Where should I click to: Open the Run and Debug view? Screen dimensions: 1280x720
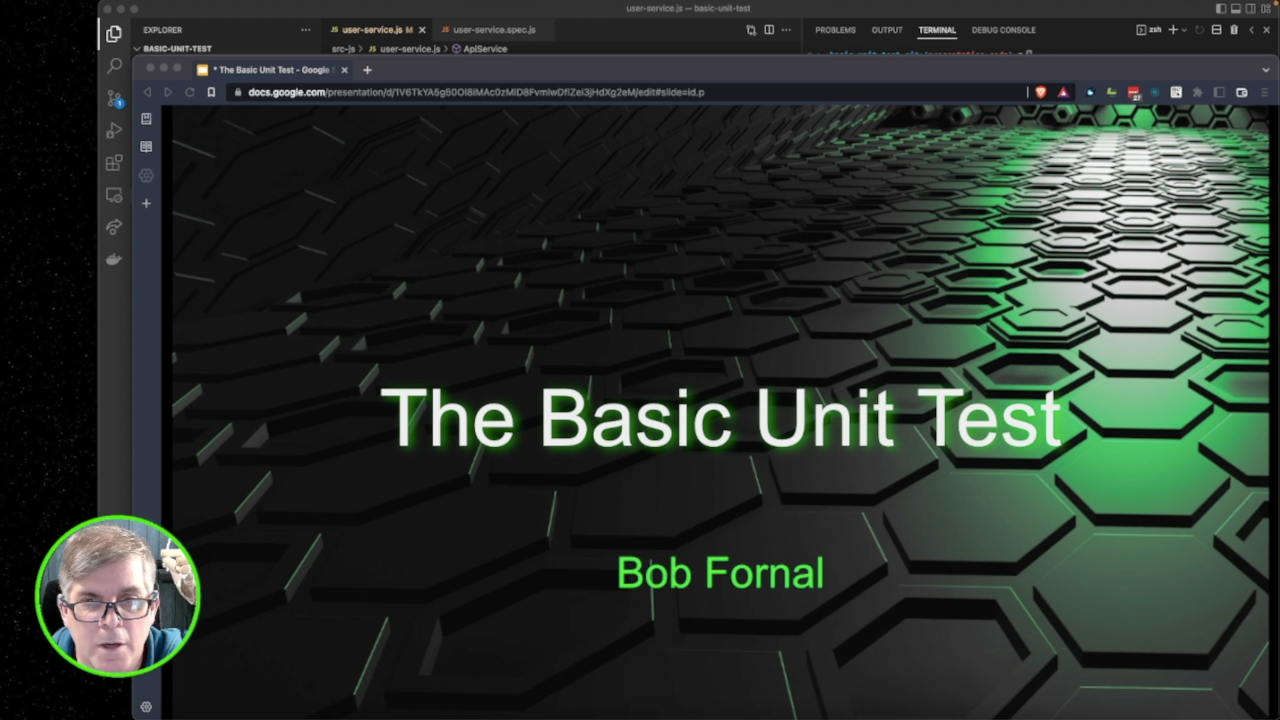click(x=114, y=130)
